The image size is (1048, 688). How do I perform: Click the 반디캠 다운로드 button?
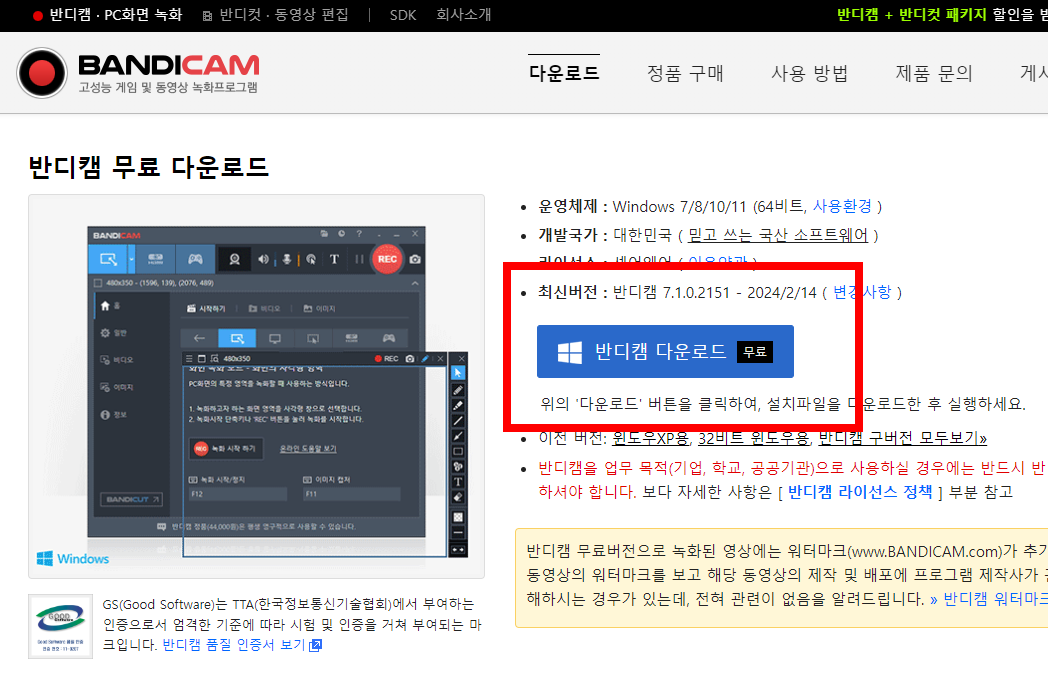[665, 352]
